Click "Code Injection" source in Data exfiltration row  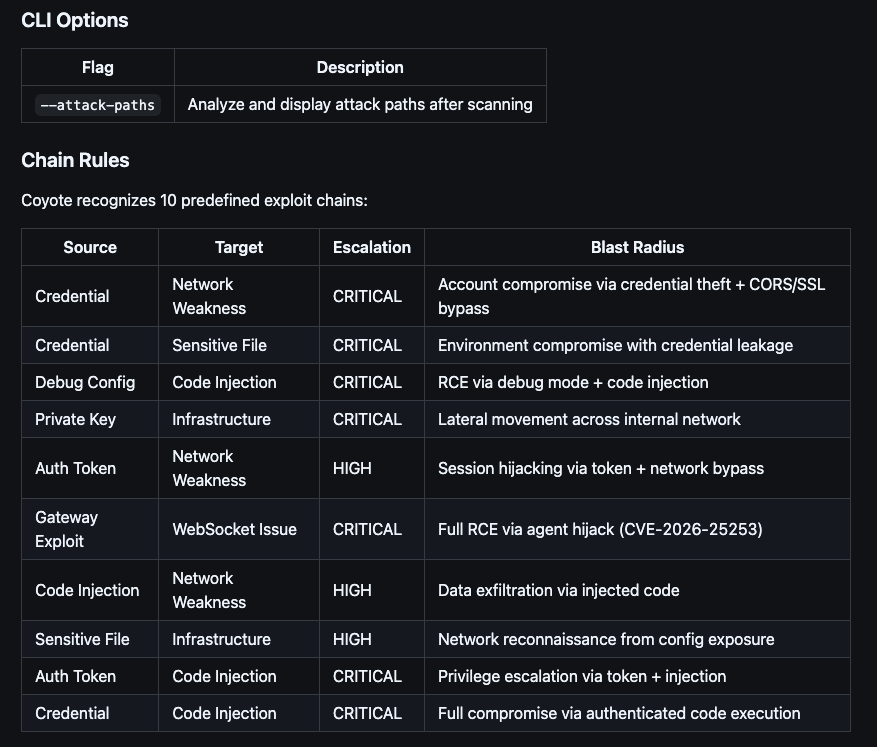87,590
